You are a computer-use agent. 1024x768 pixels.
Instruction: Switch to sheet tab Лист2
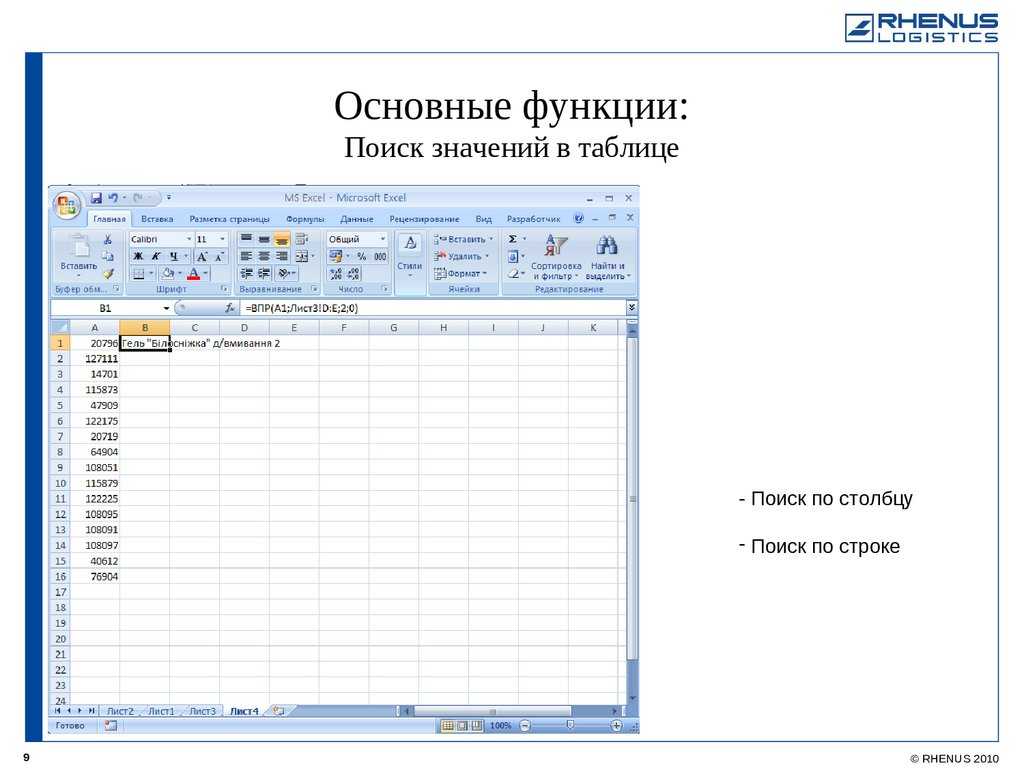[x=120, y=711]
